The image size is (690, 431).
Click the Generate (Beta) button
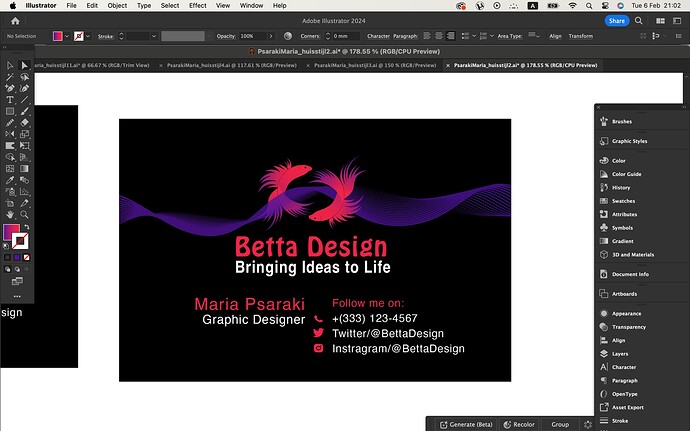coord(466,424)
